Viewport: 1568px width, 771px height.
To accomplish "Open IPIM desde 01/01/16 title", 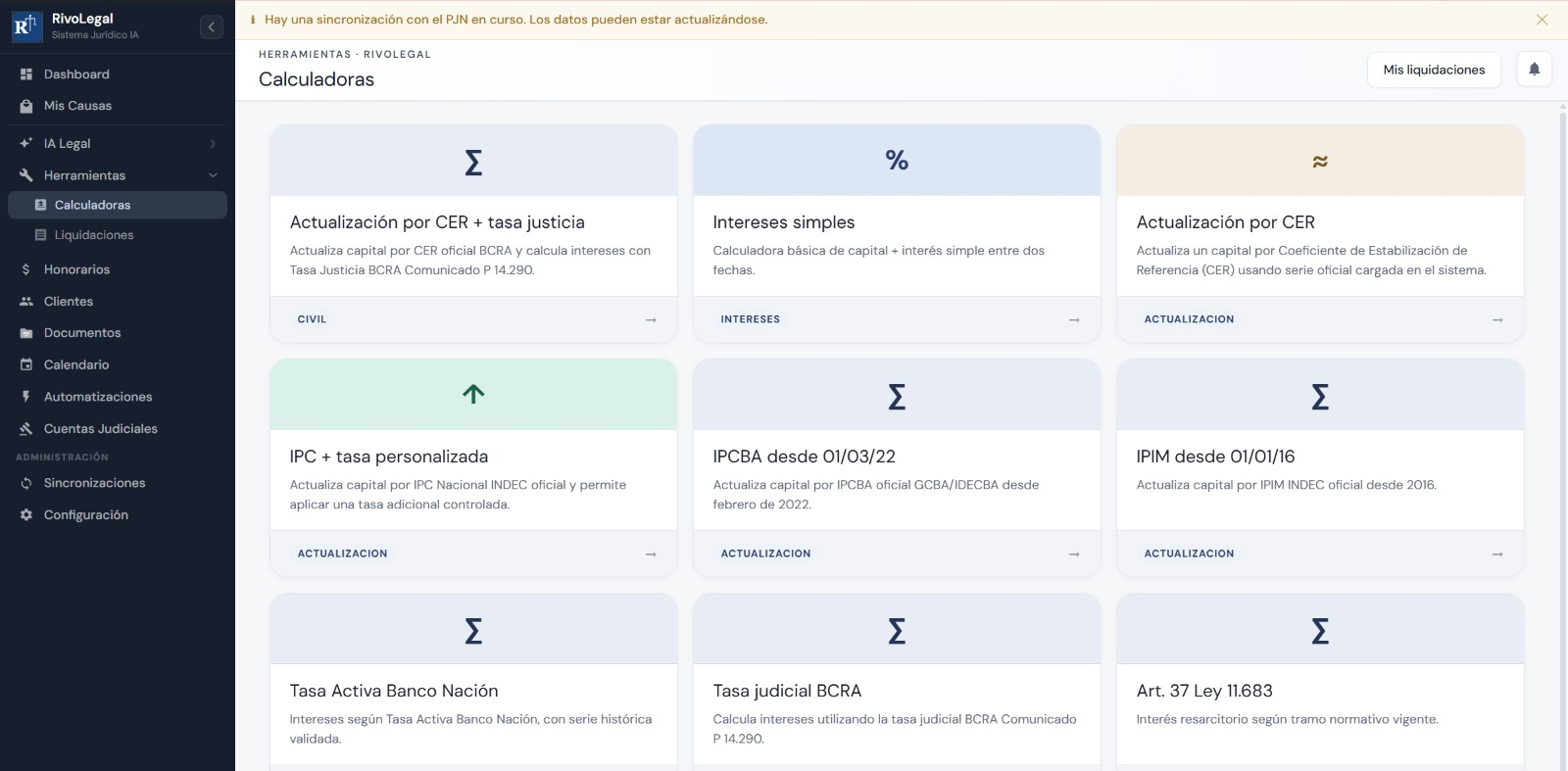I will (x=1216, y=457).
